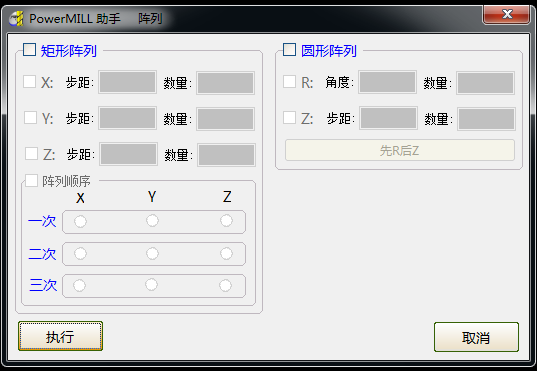Screen dimensions: 537x371
Task: Click the circular Z 数量 input field
Action: click(486, 119)
